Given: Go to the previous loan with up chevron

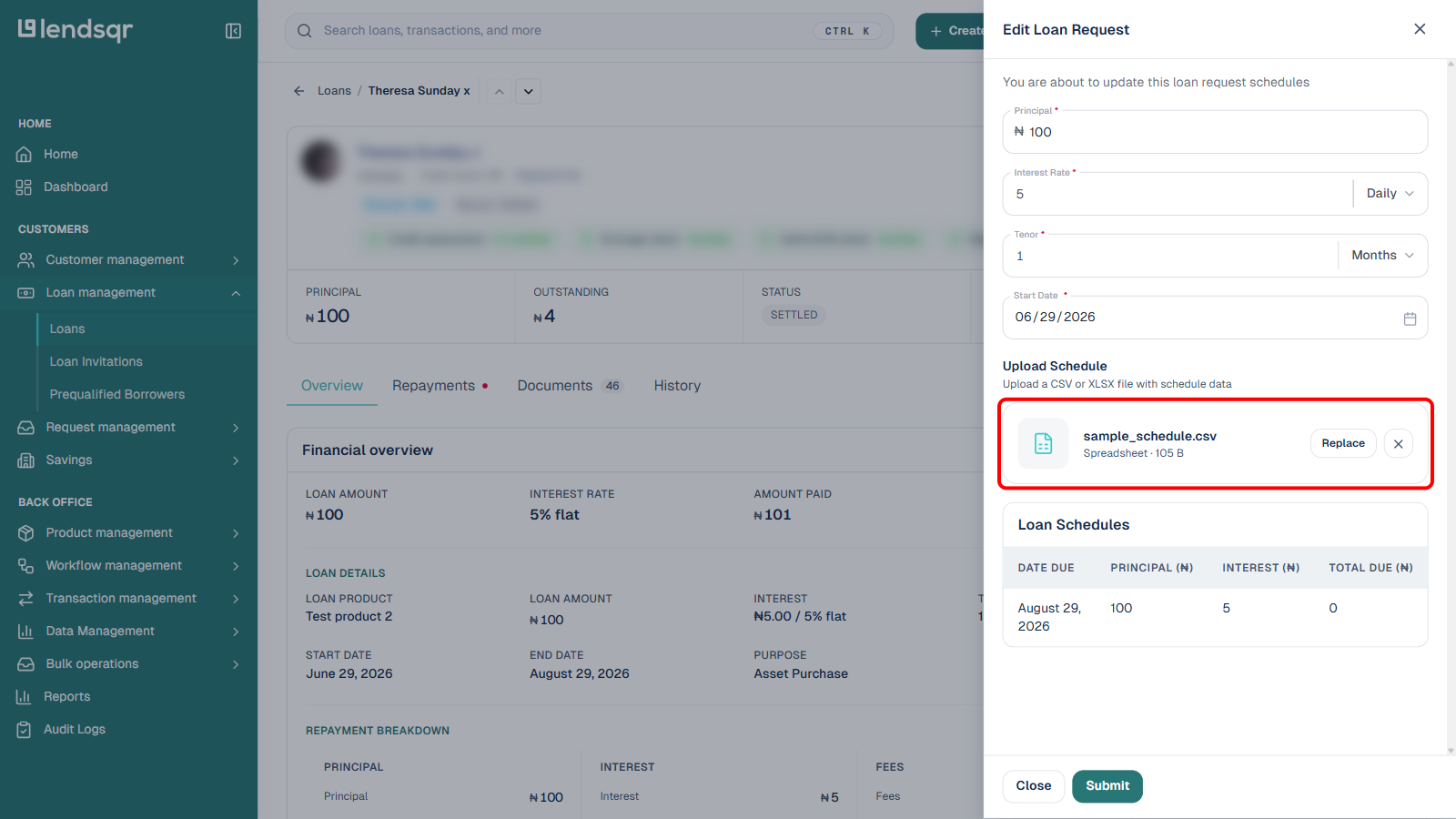Looking at the screenshot, I should pyautogui.click(x=499, y=91).
